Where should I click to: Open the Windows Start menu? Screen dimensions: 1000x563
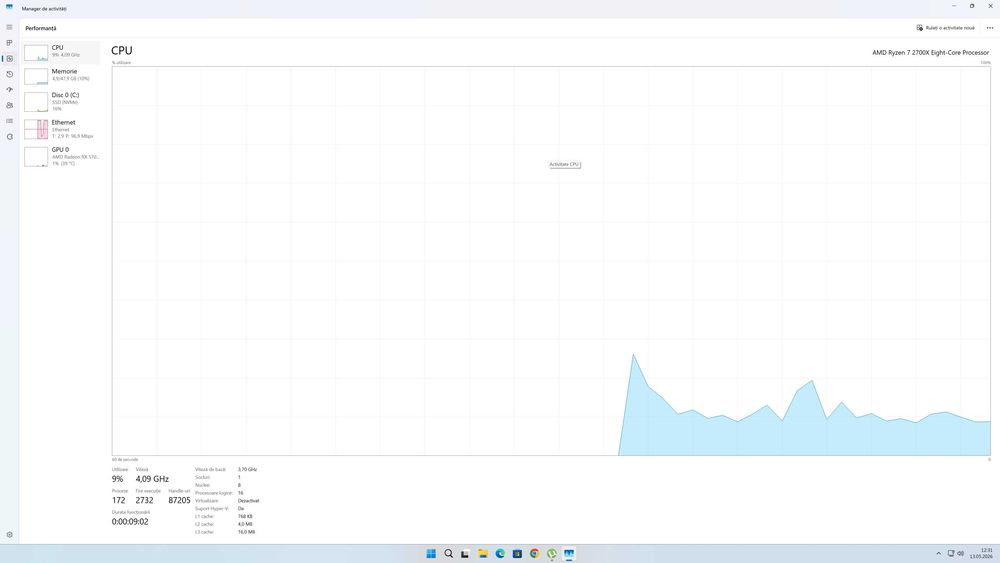point(431,553)
